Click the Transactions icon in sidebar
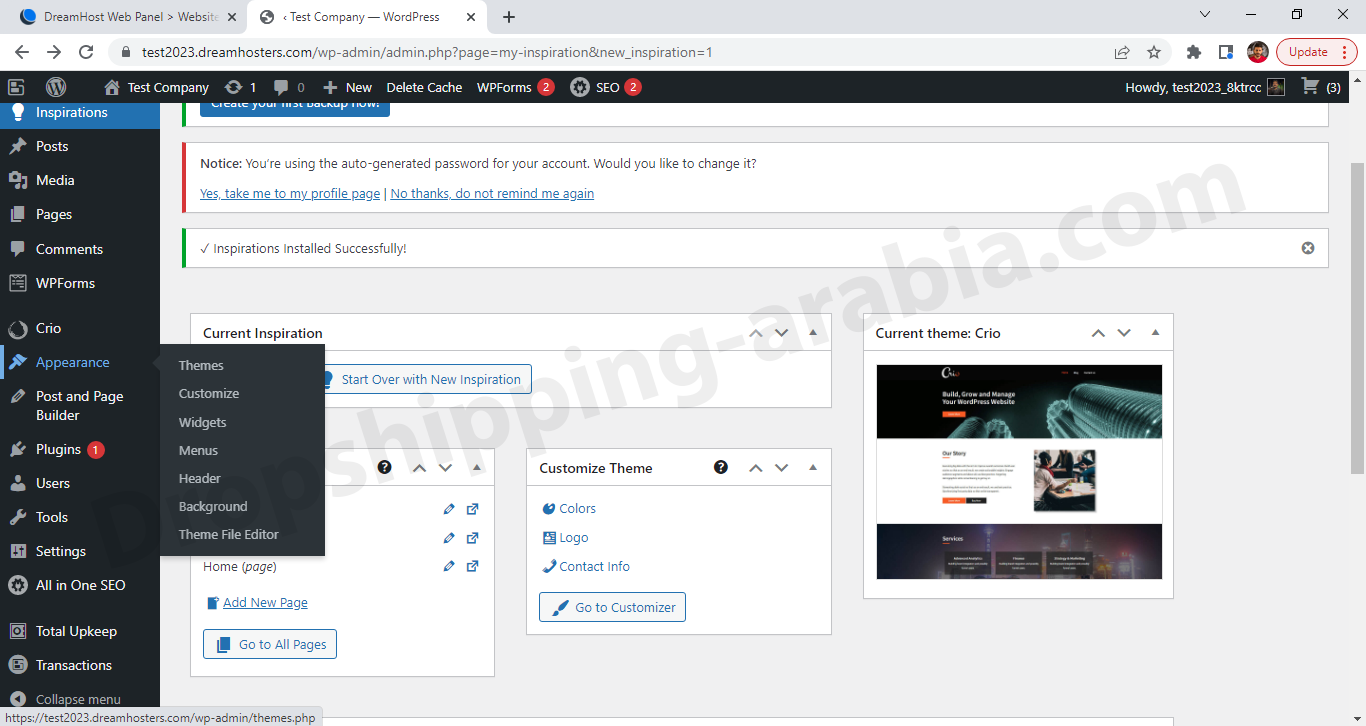The image size is (1366, 726). [x=17, y=665]
